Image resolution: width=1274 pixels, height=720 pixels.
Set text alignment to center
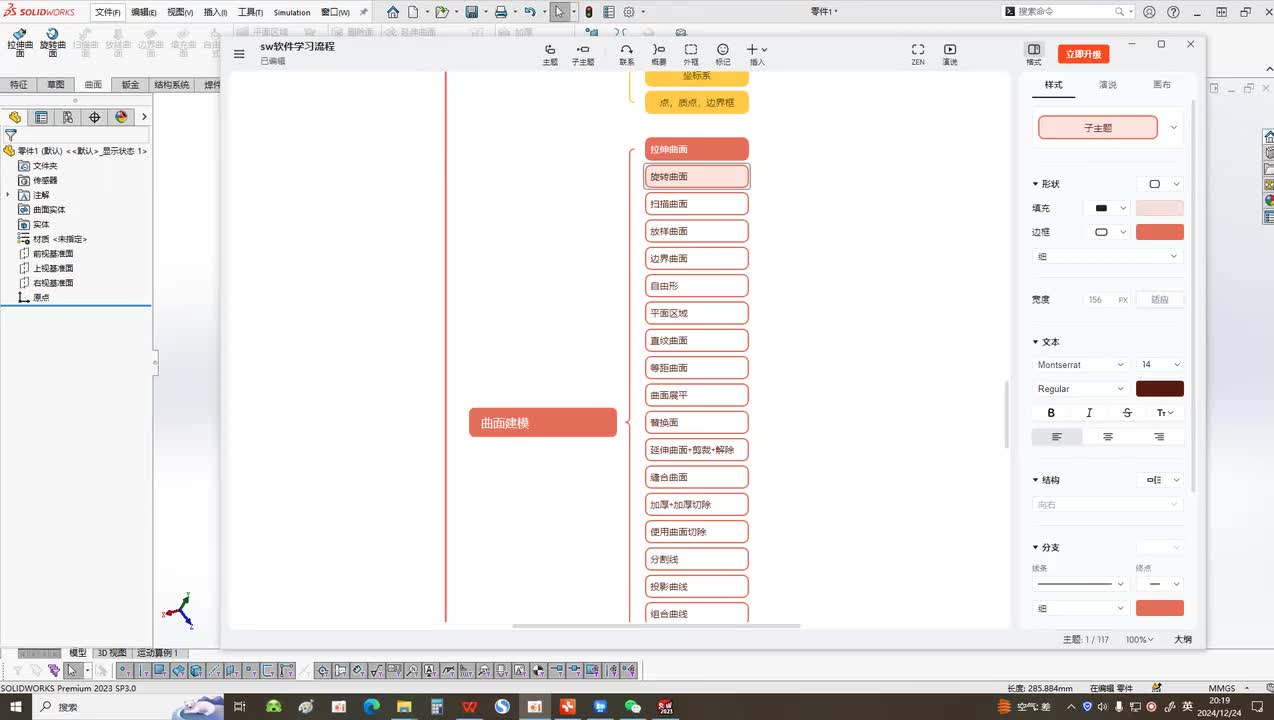[1108, 437]
